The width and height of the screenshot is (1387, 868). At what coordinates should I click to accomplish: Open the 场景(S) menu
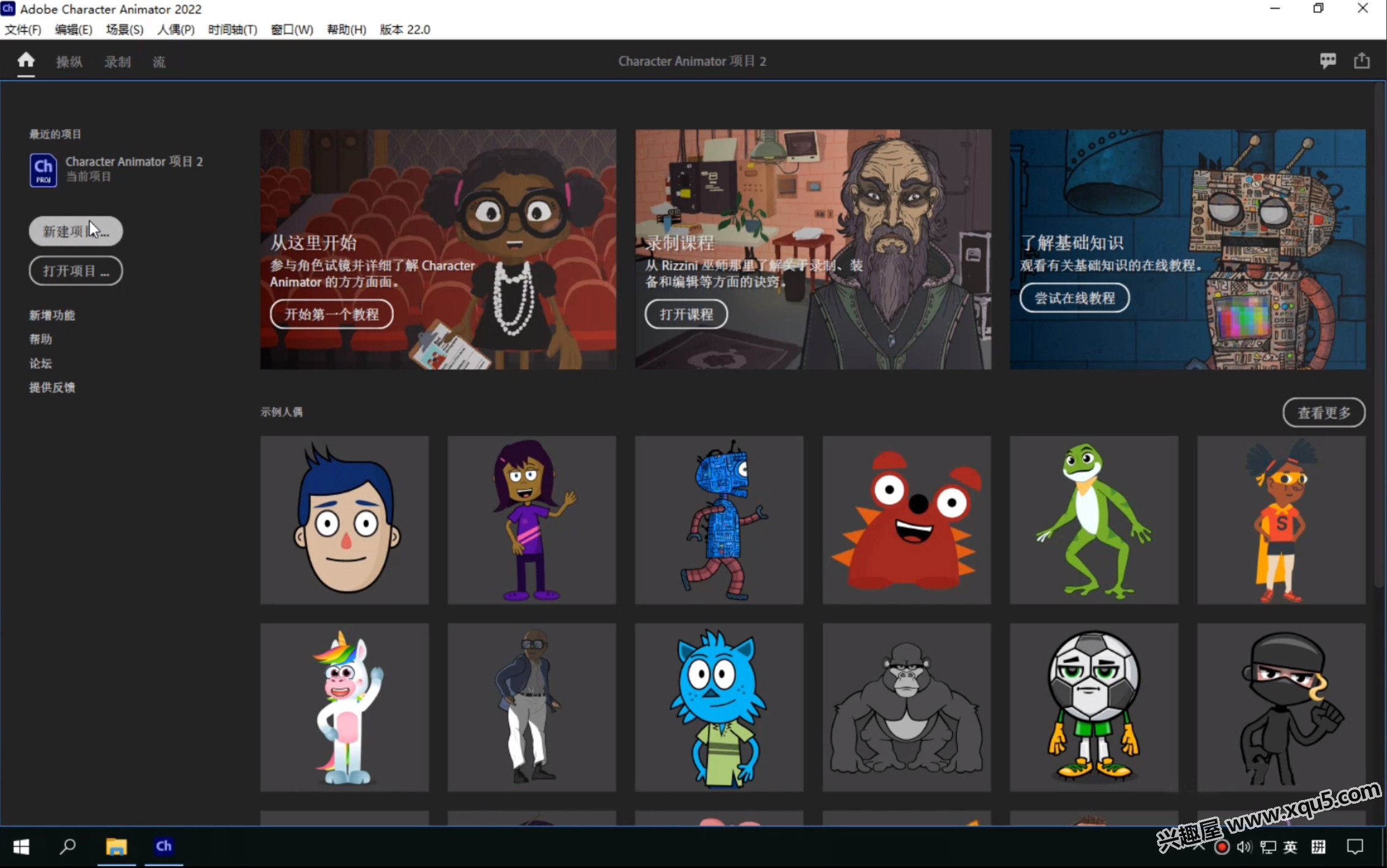pyautogui.click(x=124, y=29)
